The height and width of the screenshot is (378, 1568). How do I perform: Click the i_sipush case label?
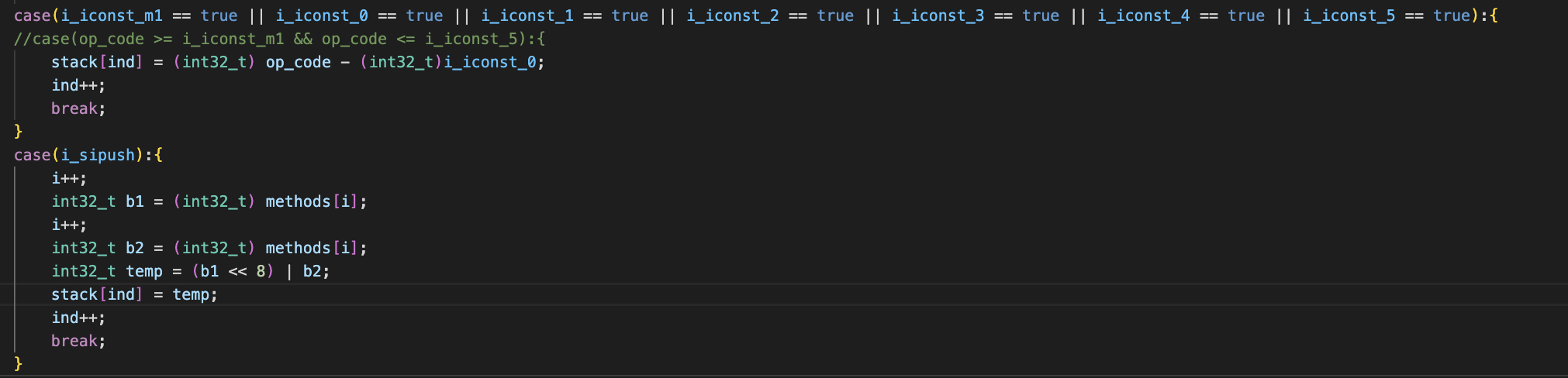pyautogui.click(x=98, y=155)
